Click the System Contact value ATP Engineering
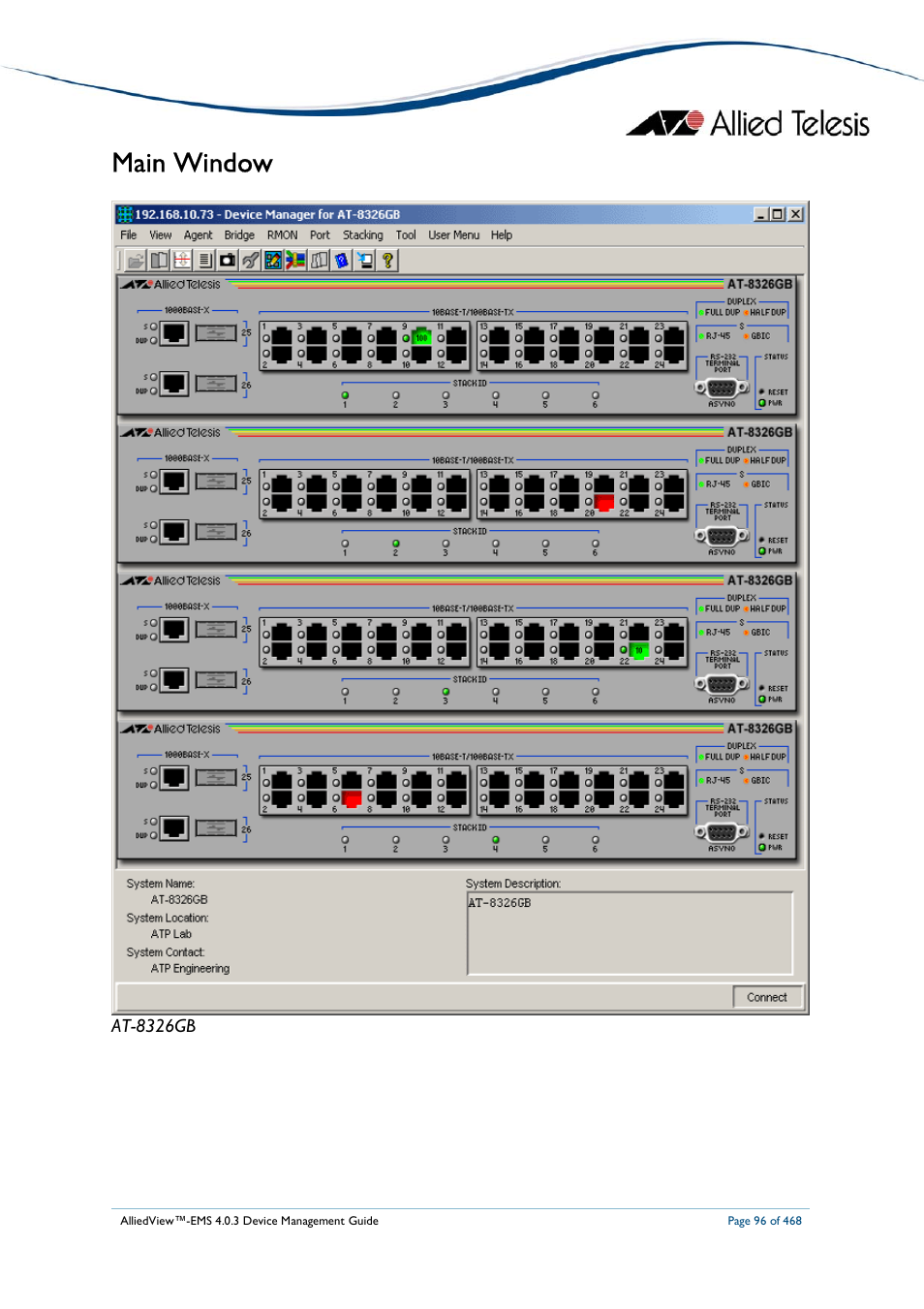Screen dimensions: 924x1309 tap(190, 969)
